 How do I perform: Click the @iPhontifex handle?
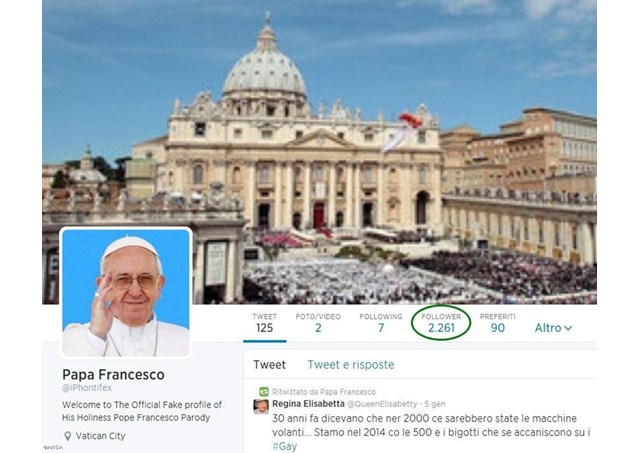point(87,388)
